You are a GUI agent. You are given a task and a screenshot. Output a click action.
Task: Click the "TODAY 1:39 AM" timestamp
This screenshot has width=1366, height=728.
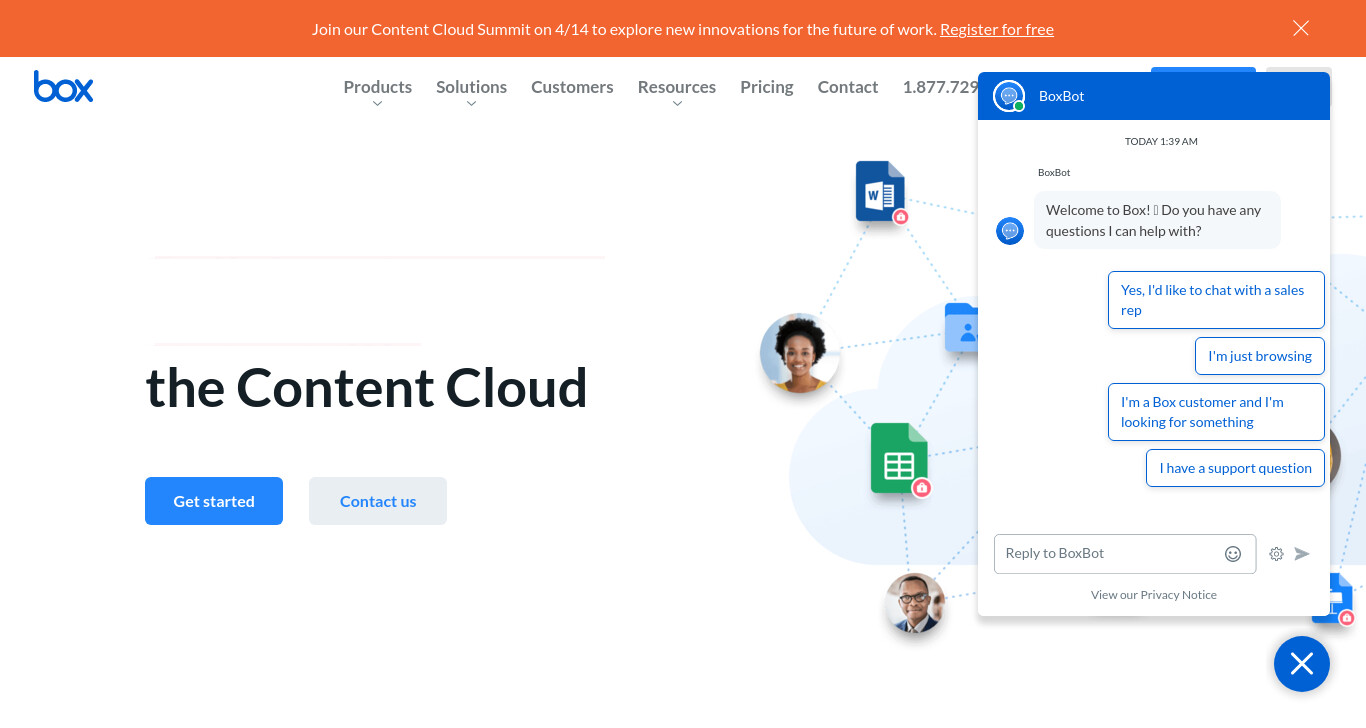(1161, 142)
